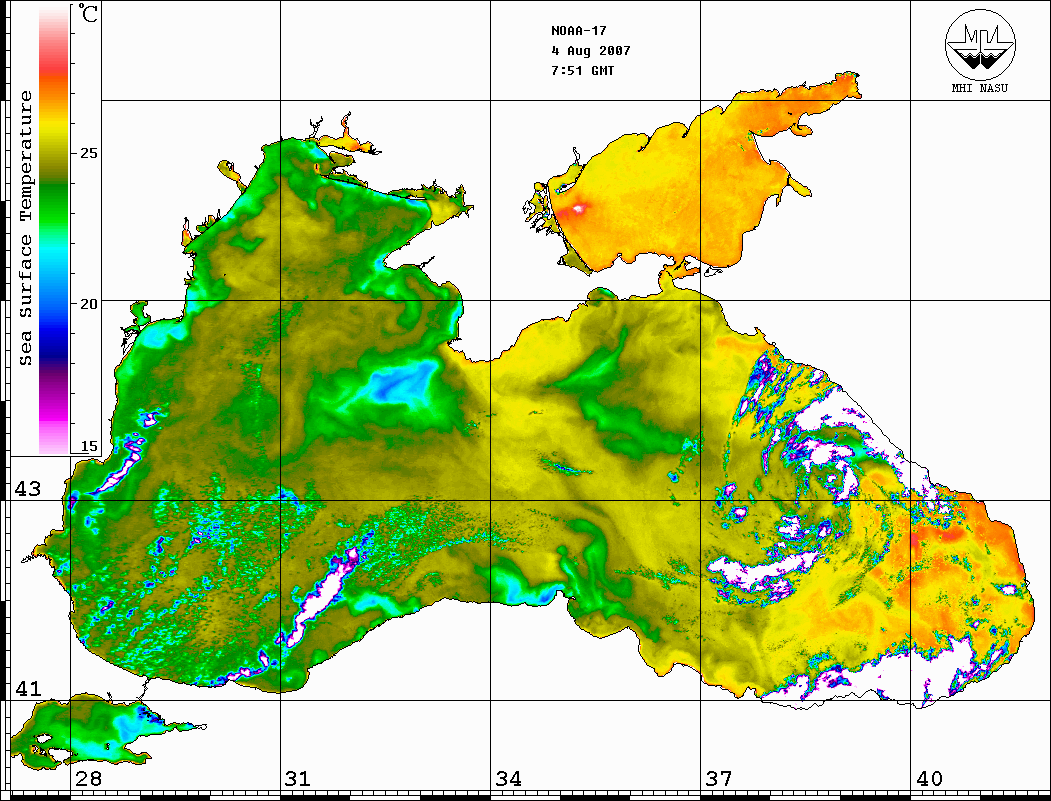Viewport: 1051px width, 801px height.
Task: Click the '25' tick on temperature legend
Action: (88, 153)
